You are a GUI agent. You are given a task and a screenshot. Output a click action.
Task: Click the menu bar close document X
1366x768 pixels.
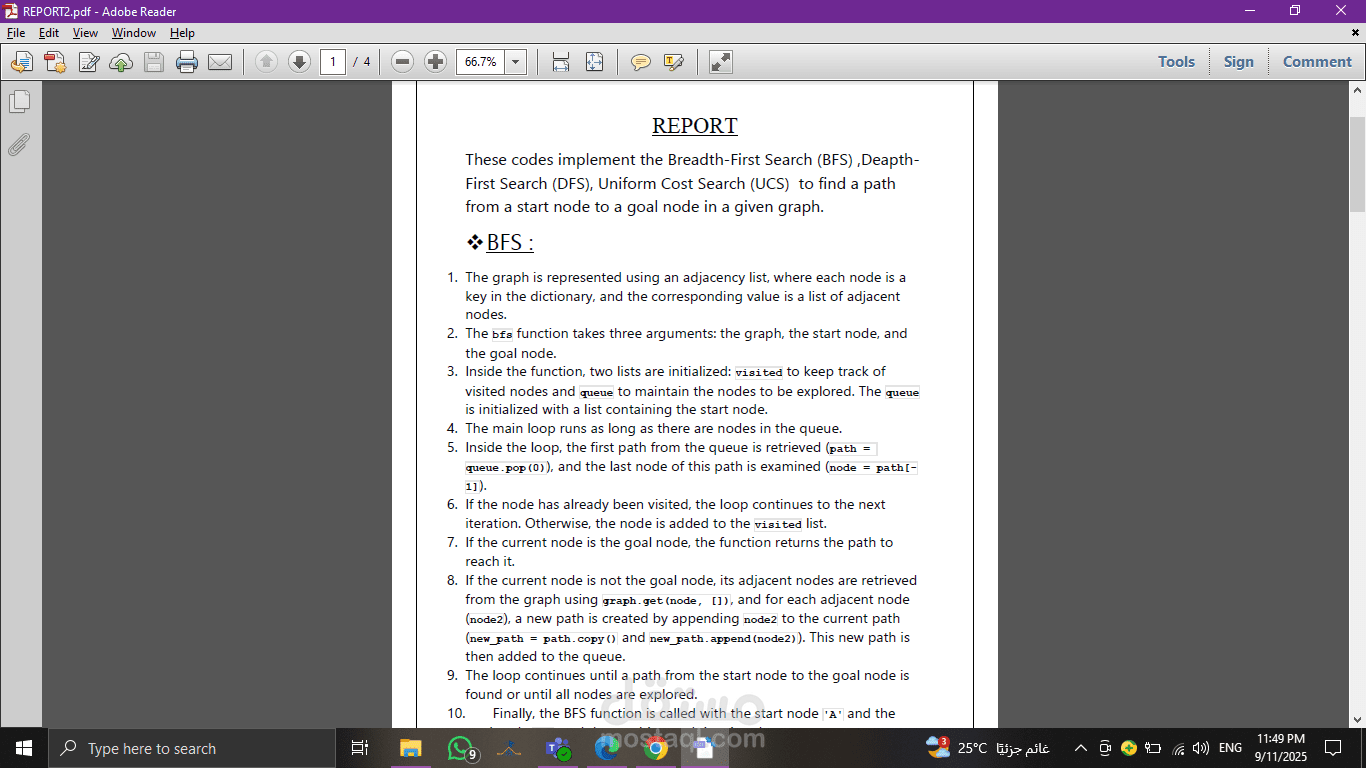coord(1357,33)
